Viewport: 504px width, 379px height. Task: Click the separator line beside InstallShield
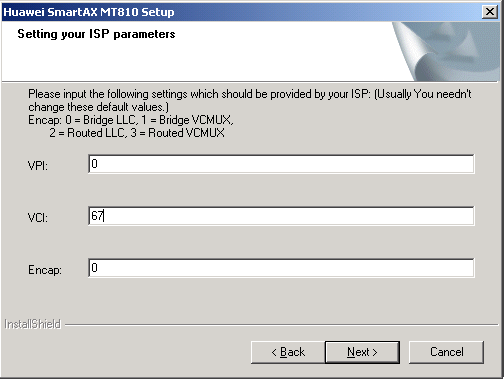coord(282,324)
